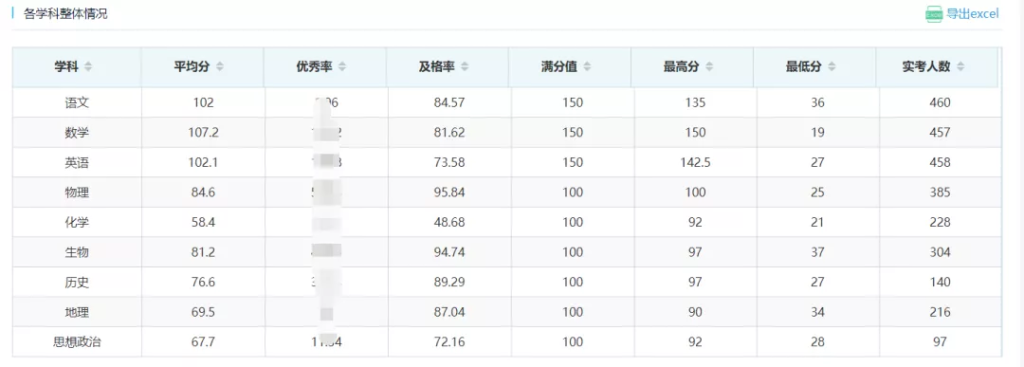1024x367 pixels.
Task: Click 地理 average score 69.5
Action: click(x=203, y=312)
